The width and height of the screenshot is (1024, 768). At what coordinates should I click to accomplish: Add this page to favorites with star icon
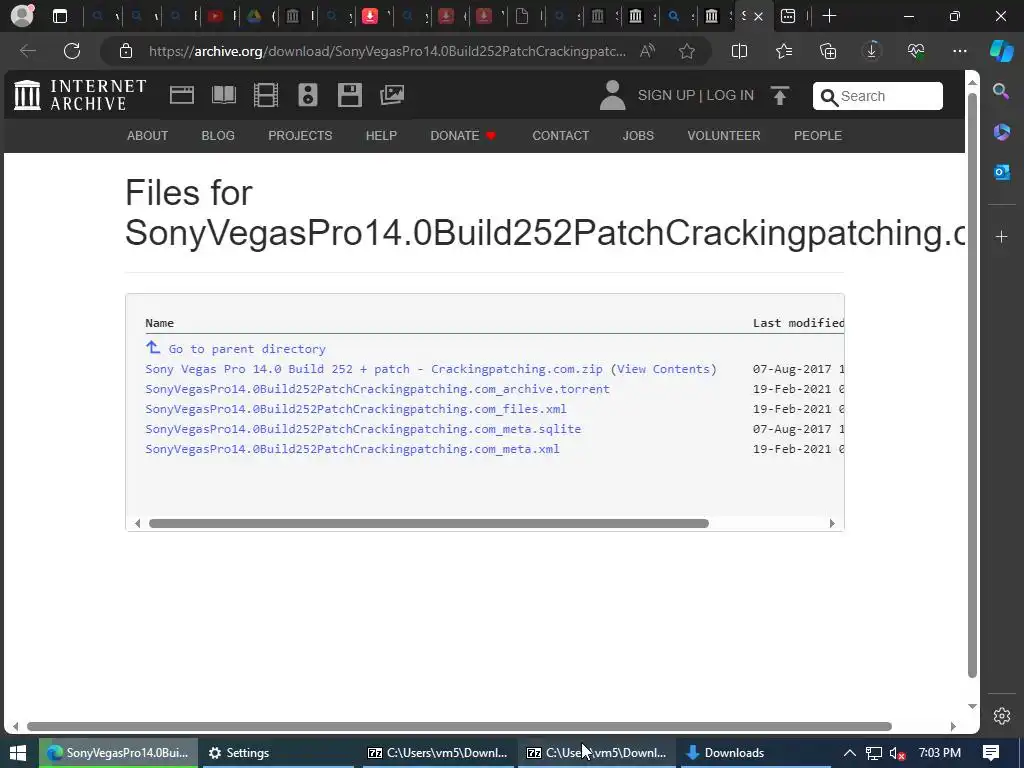click(686, 51)
